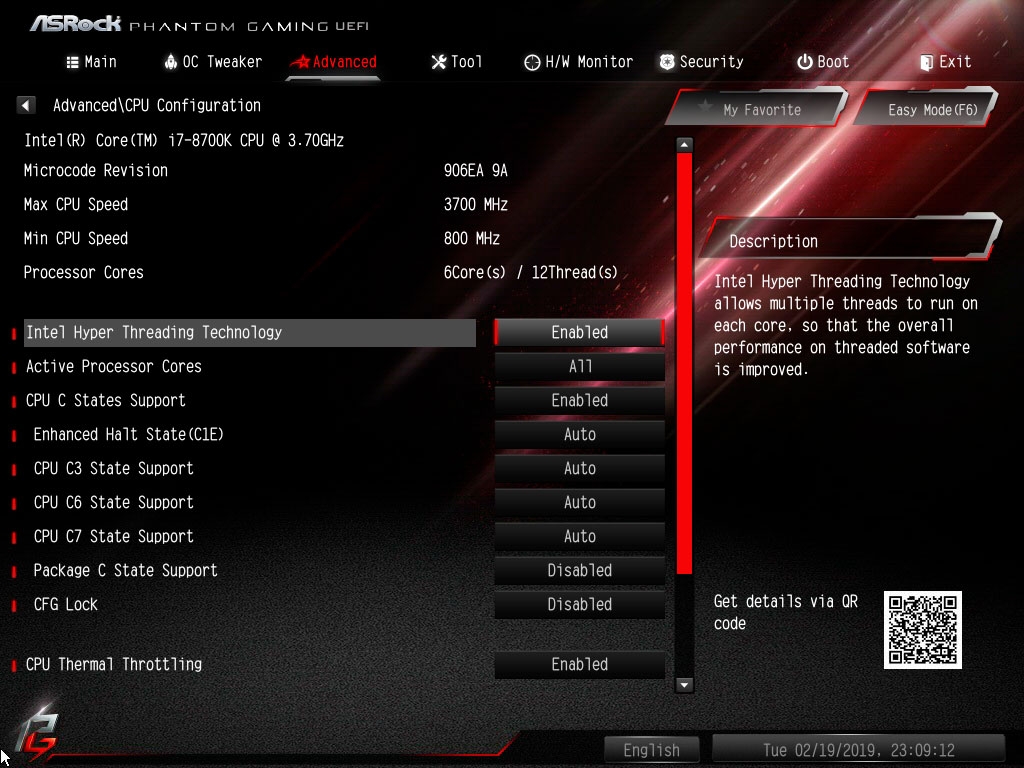Click the Security shield icon
The image size is (1024, 768).
pyautogui.click(x=667, y=62)
